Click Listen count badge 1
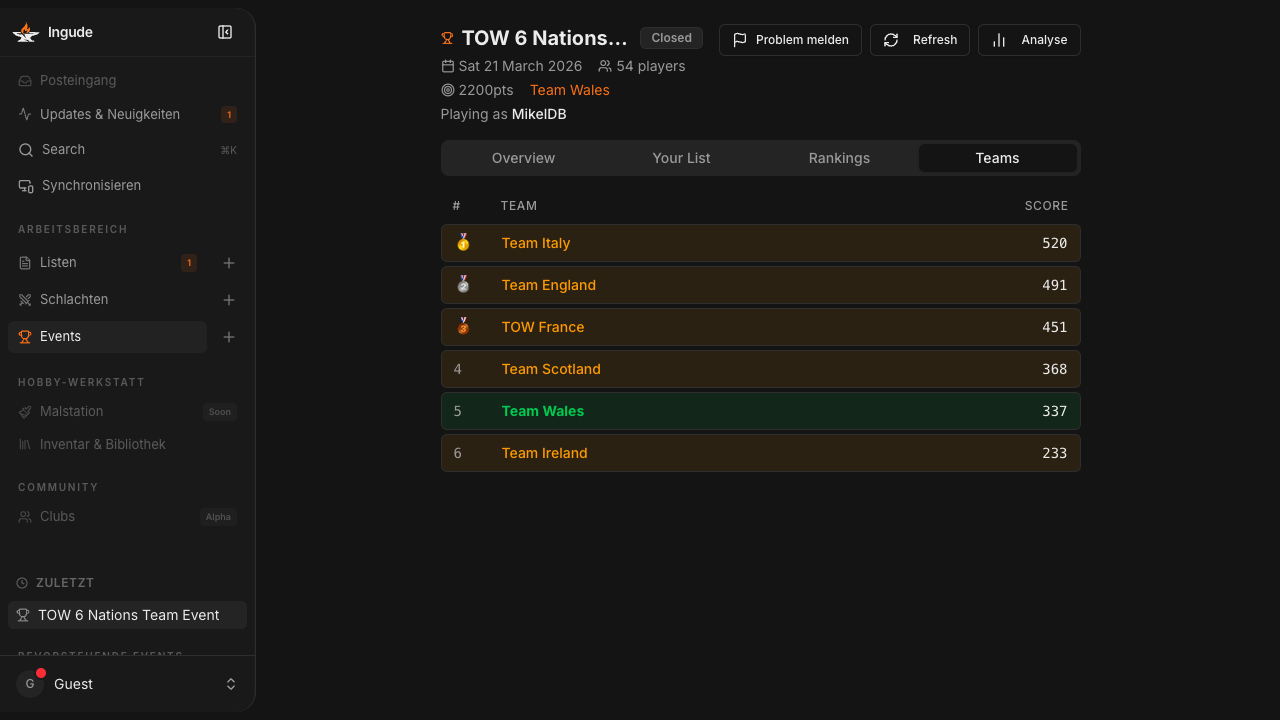Viewport: 1280px width, 720px height. click(189, 263)
